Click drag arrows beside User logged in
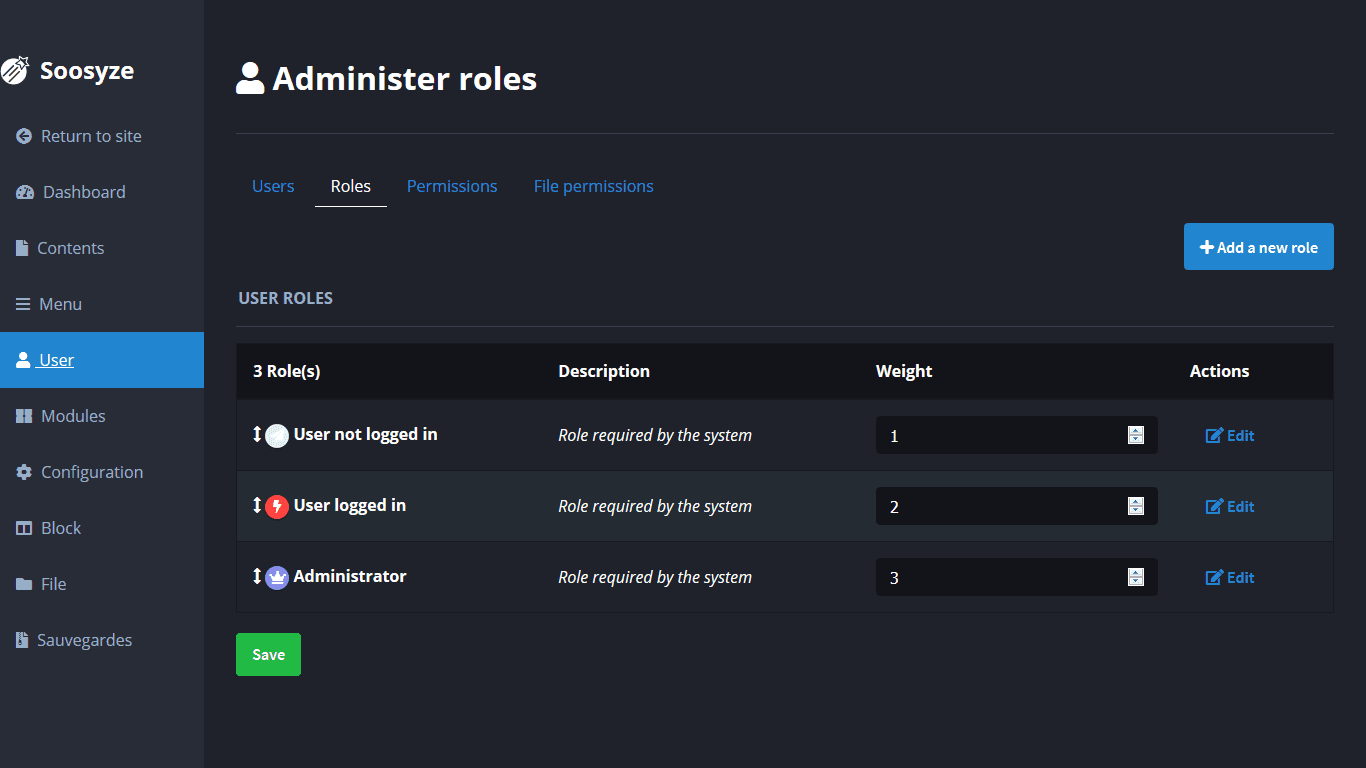The image size is (1366, 768). click(257, 505)
